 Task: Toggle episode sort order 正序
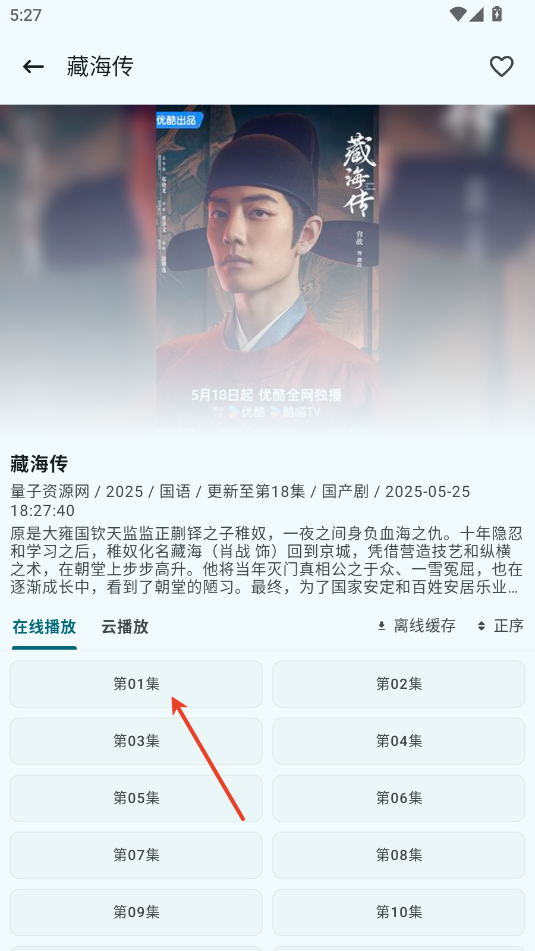tap(500, 626)
